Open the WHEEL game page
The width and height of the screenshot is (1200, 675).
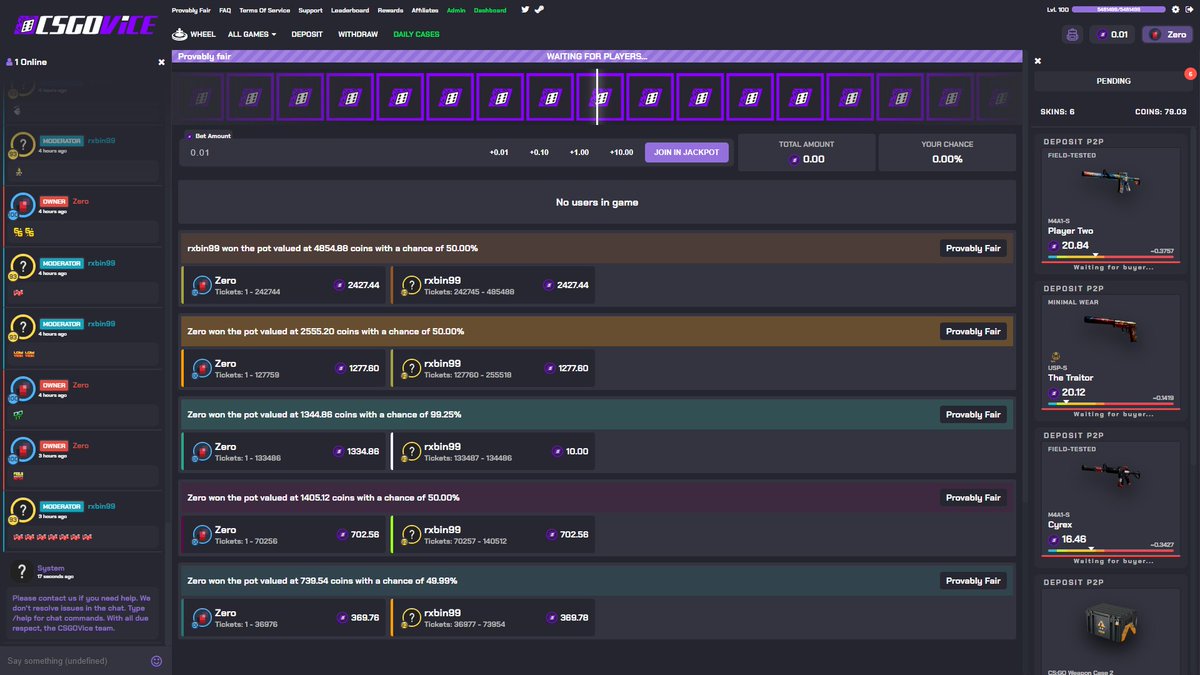[194, 34]
